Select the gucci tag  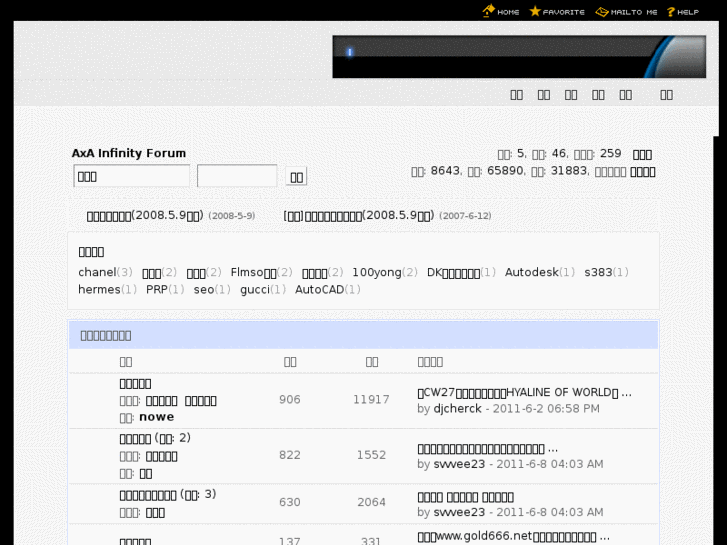[255, 289]
